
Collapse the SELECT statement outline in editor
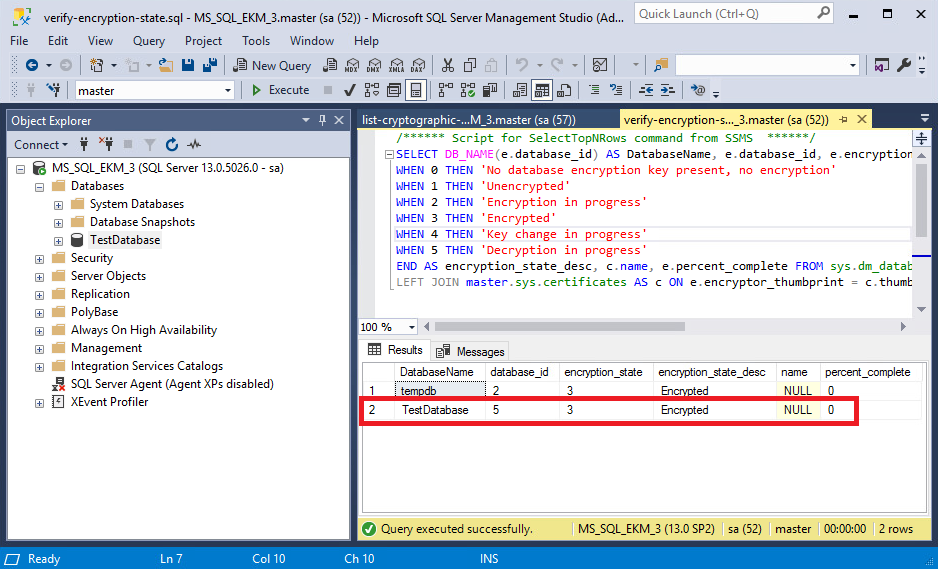pos(389,154)
